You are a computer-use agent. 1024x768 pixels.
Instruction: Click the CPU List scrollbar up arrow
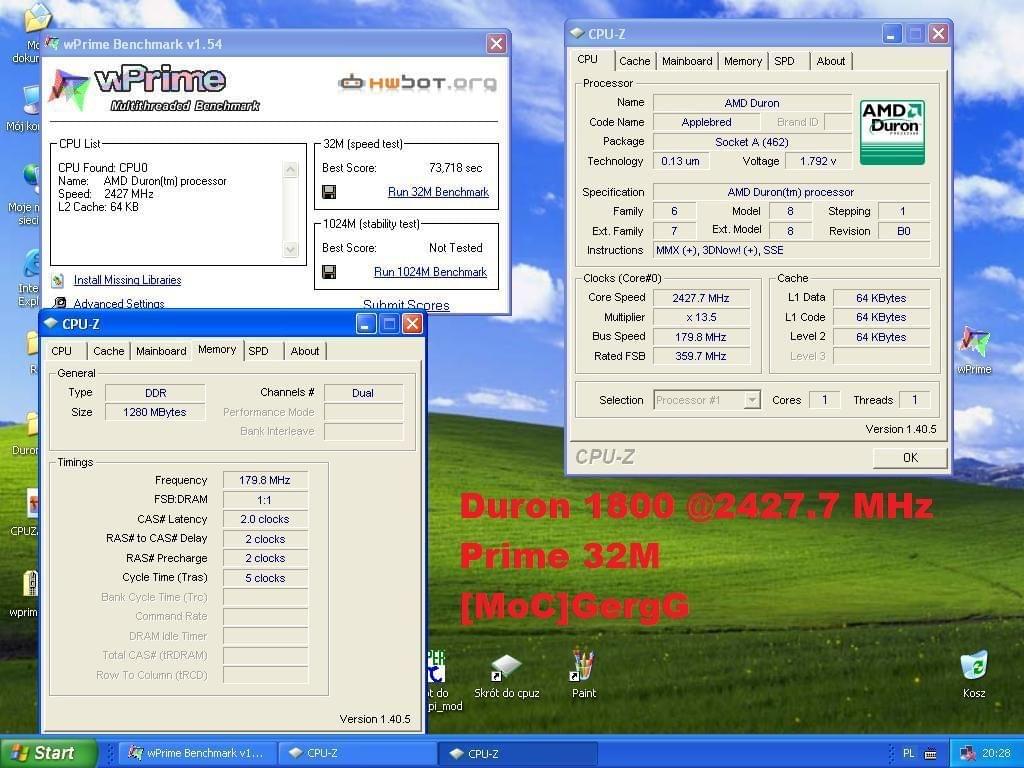click(291, 170)
